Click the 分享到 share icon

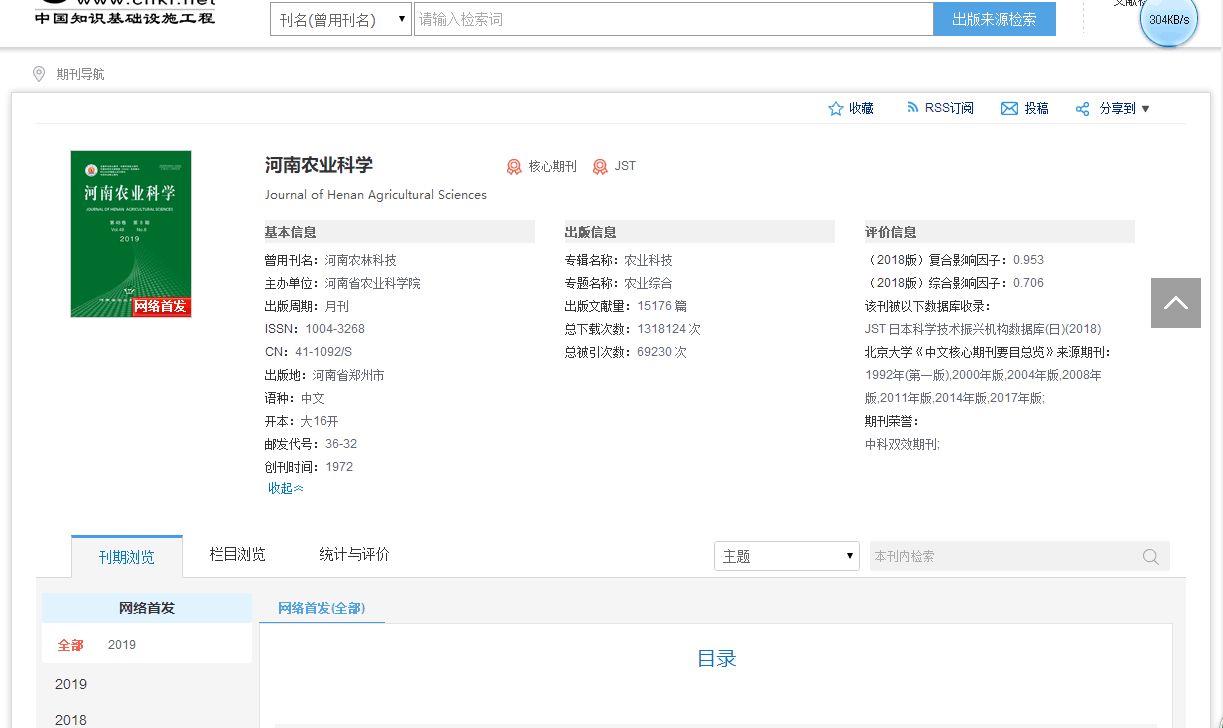(x=1082, y=109)
